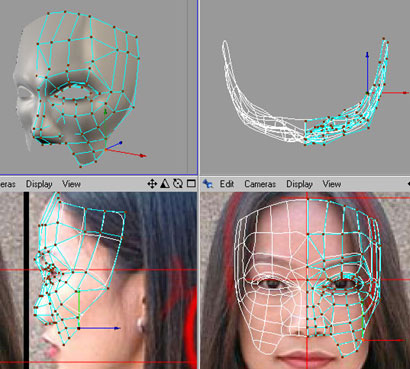Click the blue pin icon beside Edit

(x=208, y=184)
